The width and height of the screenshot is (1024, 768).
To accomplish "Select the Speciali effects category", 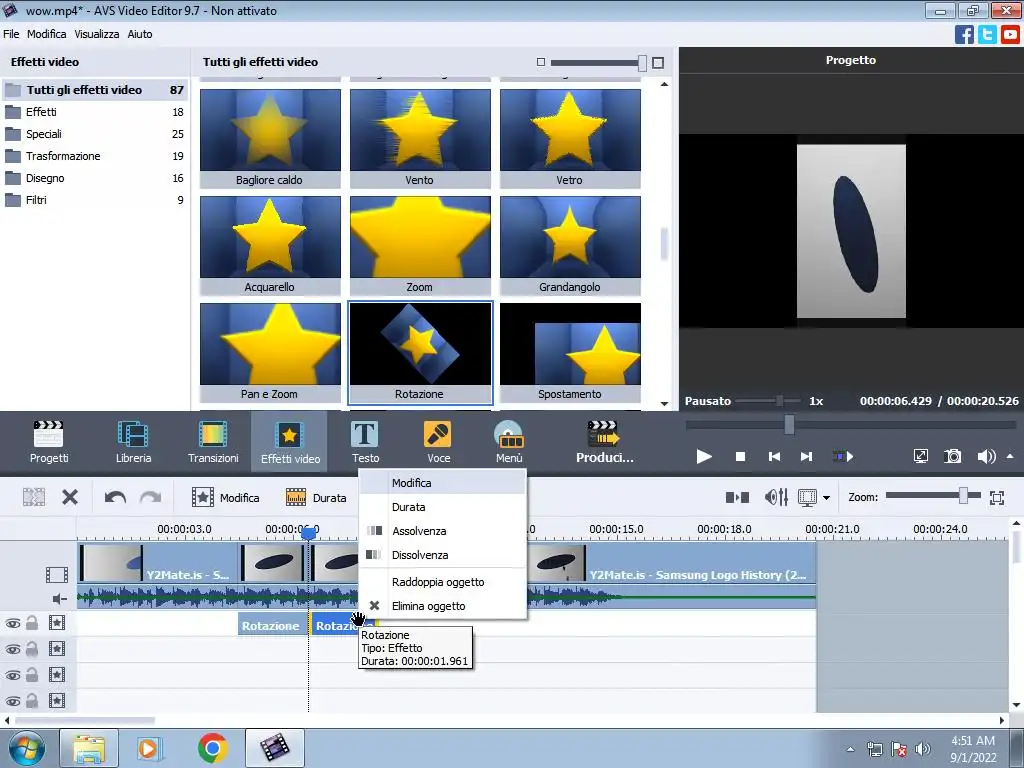I will [x=94, y=134].
